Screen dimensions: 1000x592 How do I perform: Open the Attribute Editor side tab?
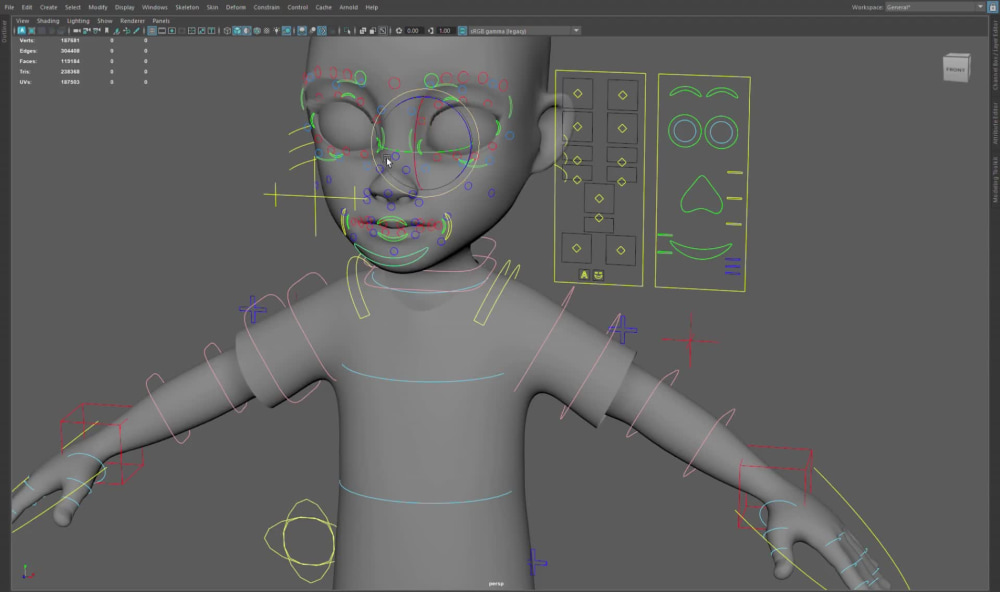click(995, 122)
